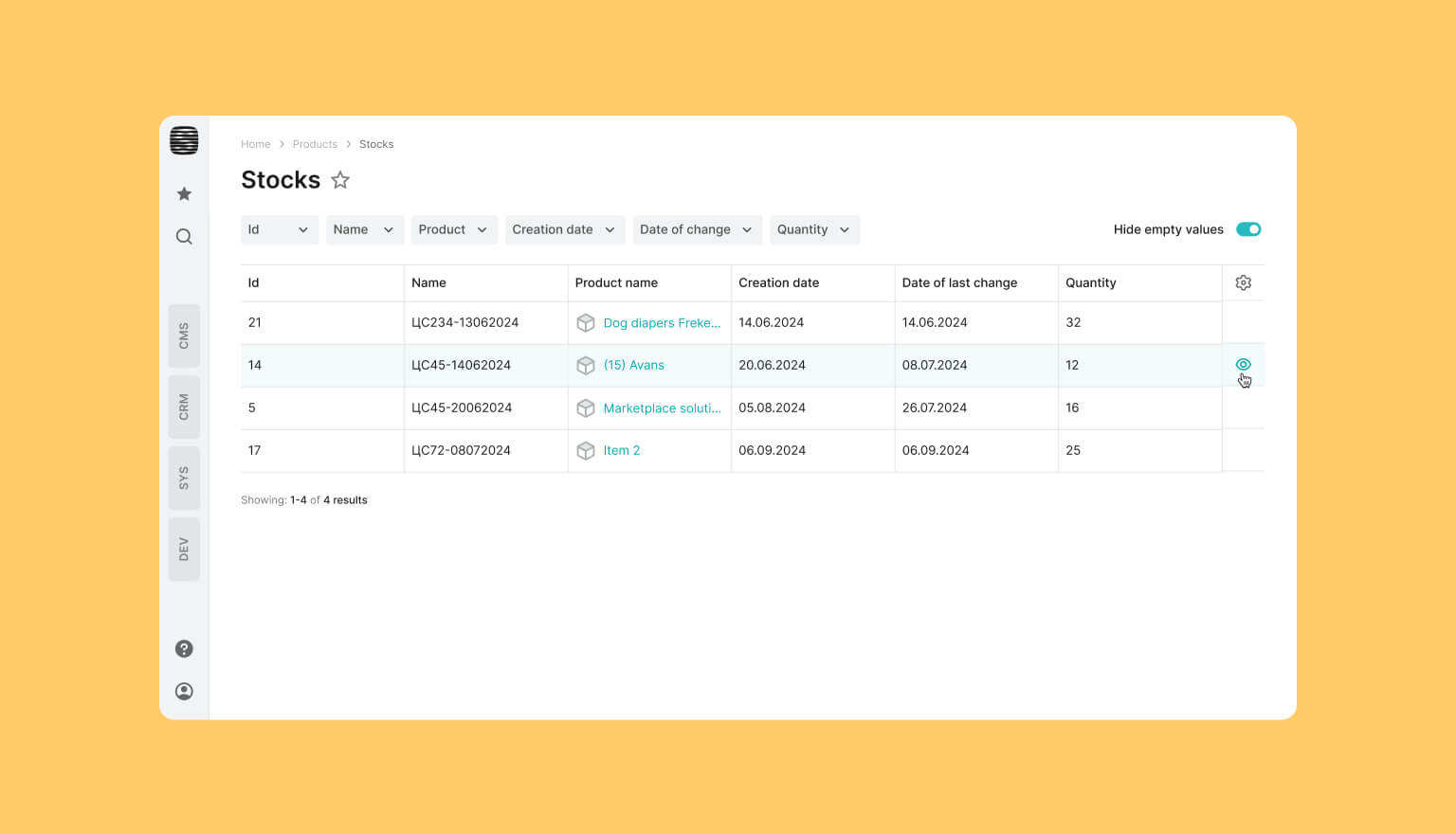Open Marketplace soluti... product link
Image resolution: width=1456 pixels, height=834 pixels.
pos(662,408)
